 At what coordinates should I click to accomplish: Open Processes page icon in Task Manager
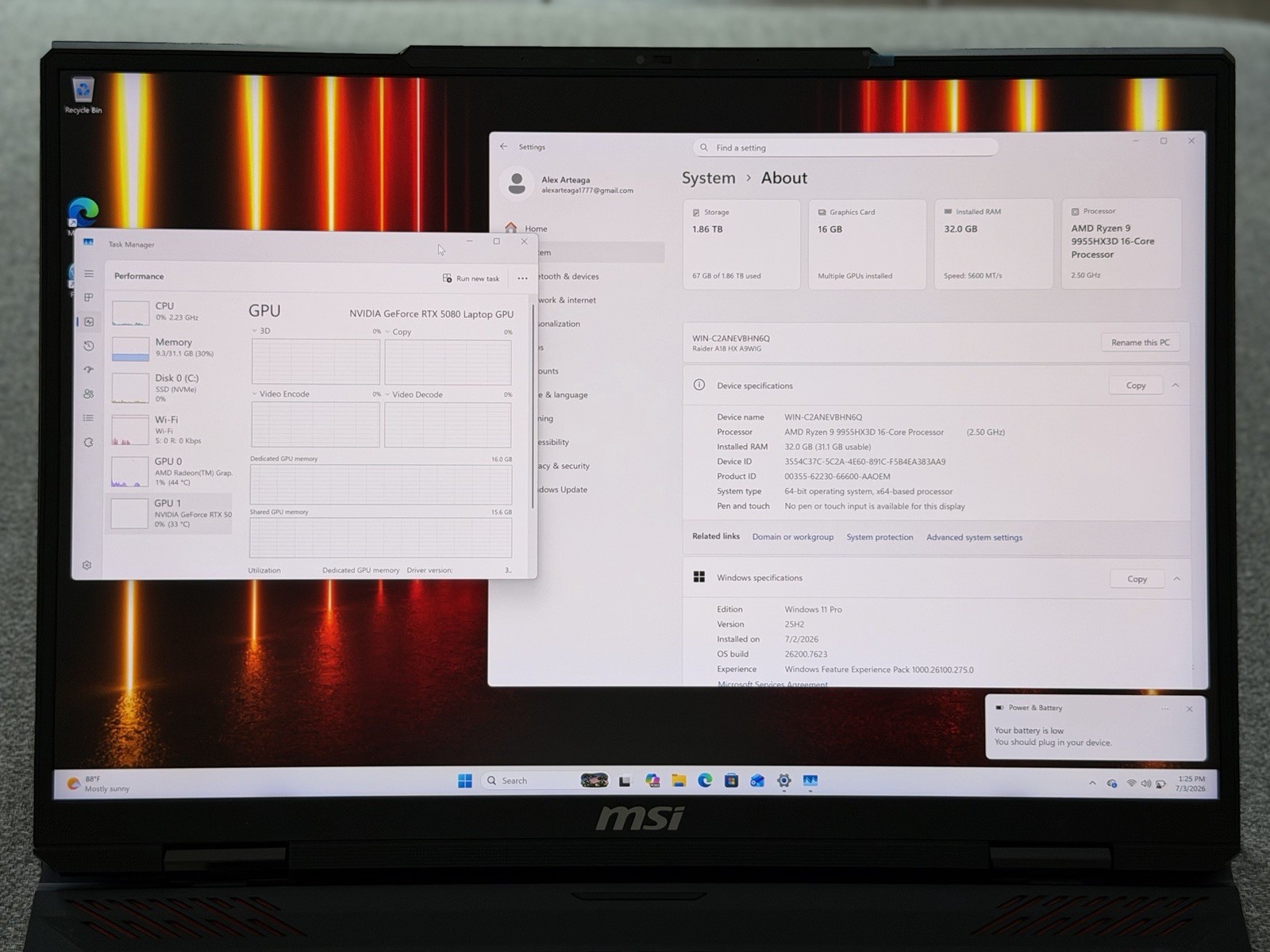[x=89, y=297]
